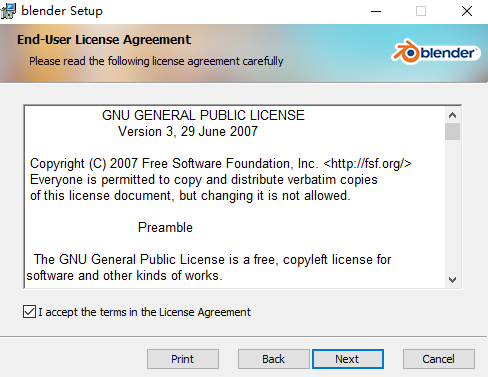
Task: Click the http://fsf.org/ text in license
Action: [x=368, y=163]
